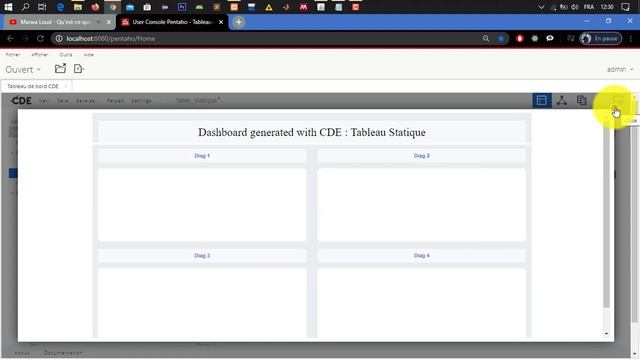Open the CDE Components panel
640x360 pixels.
(562, 100)
